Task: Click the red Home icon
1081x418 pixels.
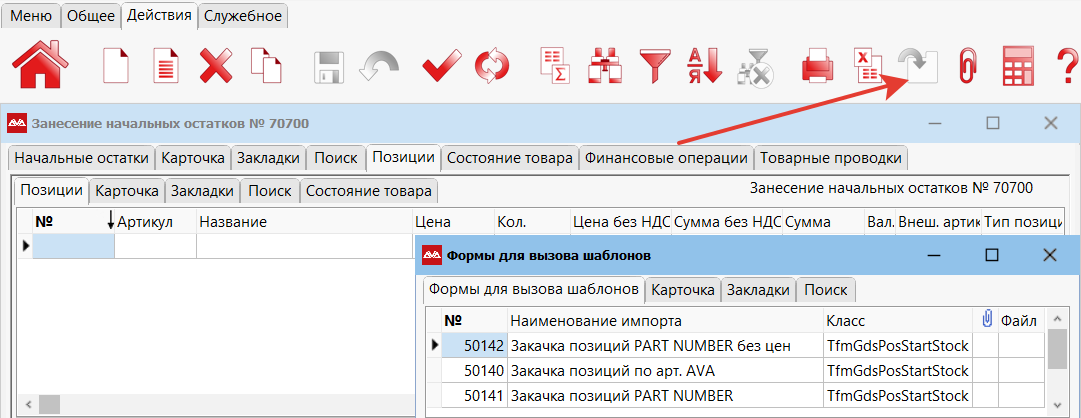Action: 37,67
